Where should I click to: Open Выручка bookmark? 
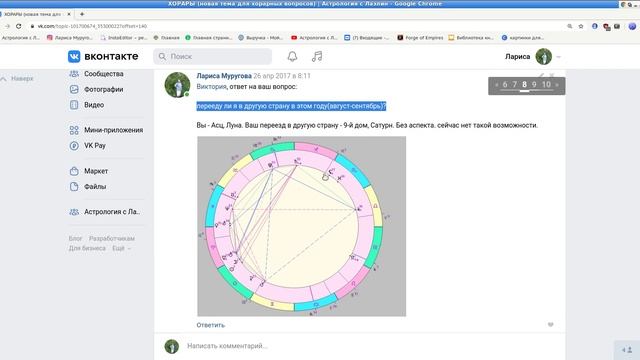(260, 38)
